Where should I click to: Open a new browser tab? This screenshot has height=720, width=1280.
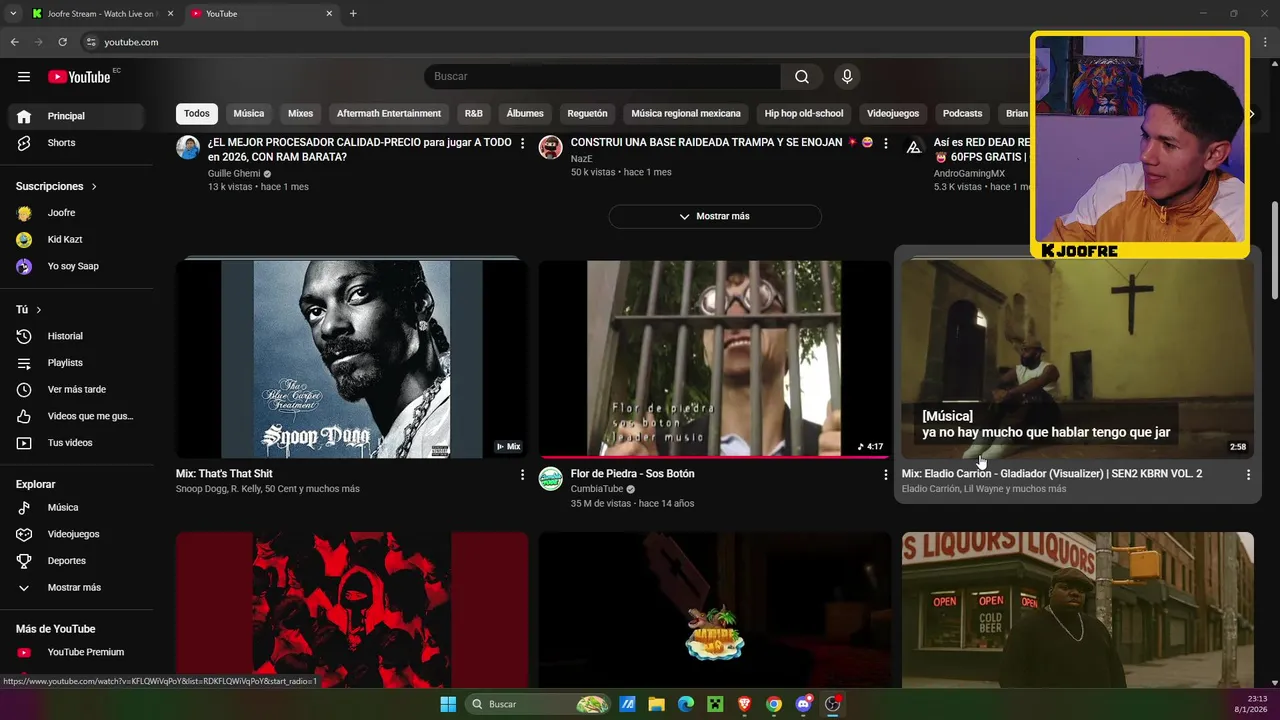coord(353,14)
